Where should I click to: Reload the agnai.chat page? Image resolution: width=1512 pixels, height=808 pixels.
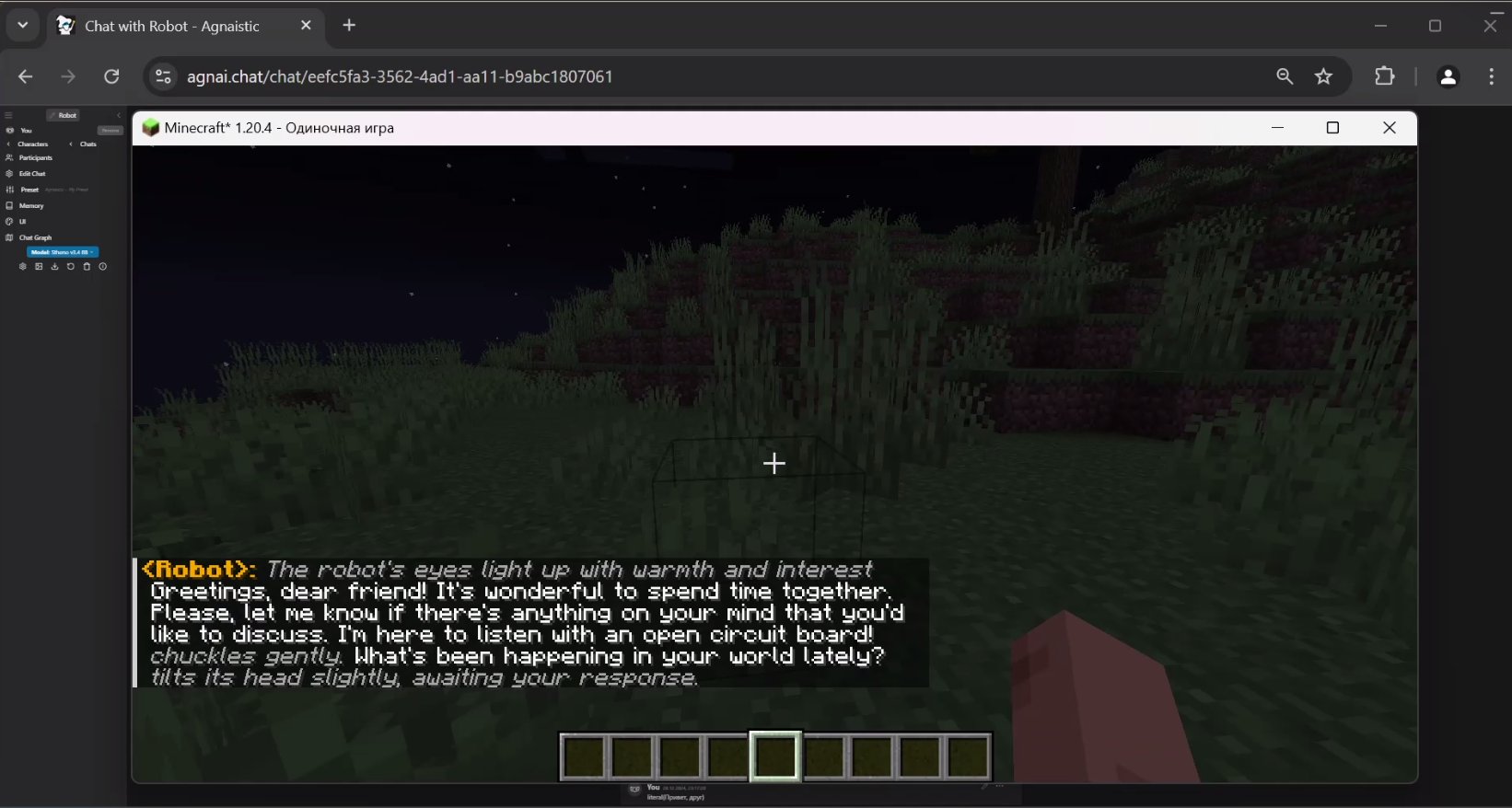111,76
